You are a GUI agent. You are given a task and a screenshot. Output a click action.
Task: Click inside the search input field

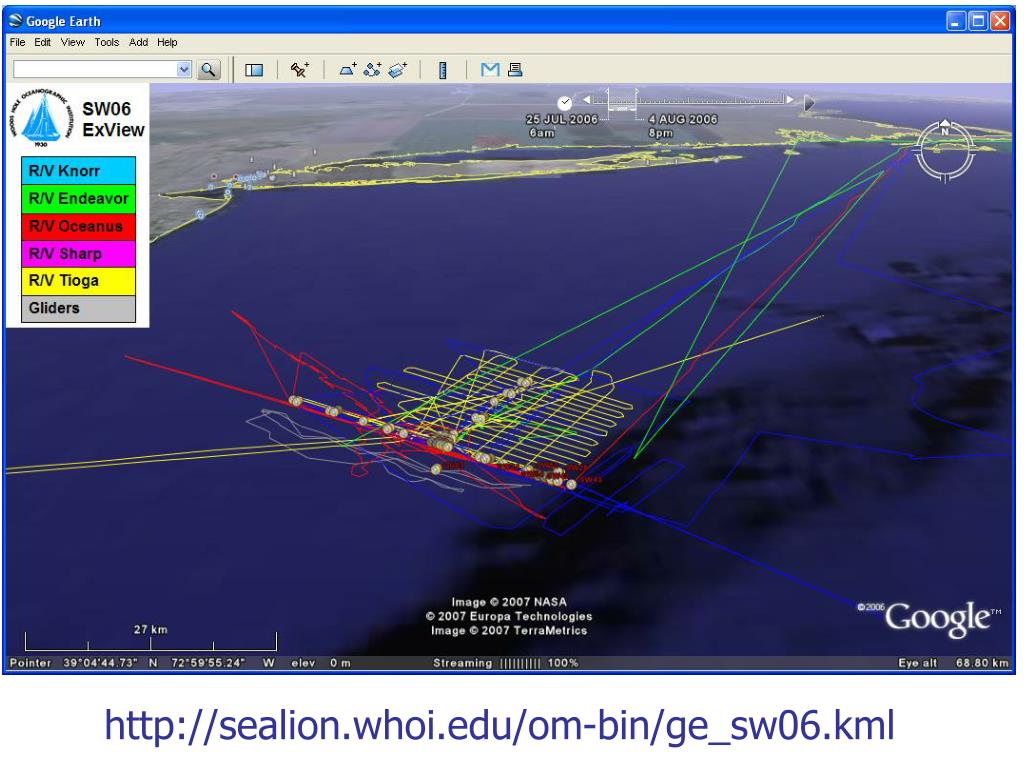tap(95, 69)
